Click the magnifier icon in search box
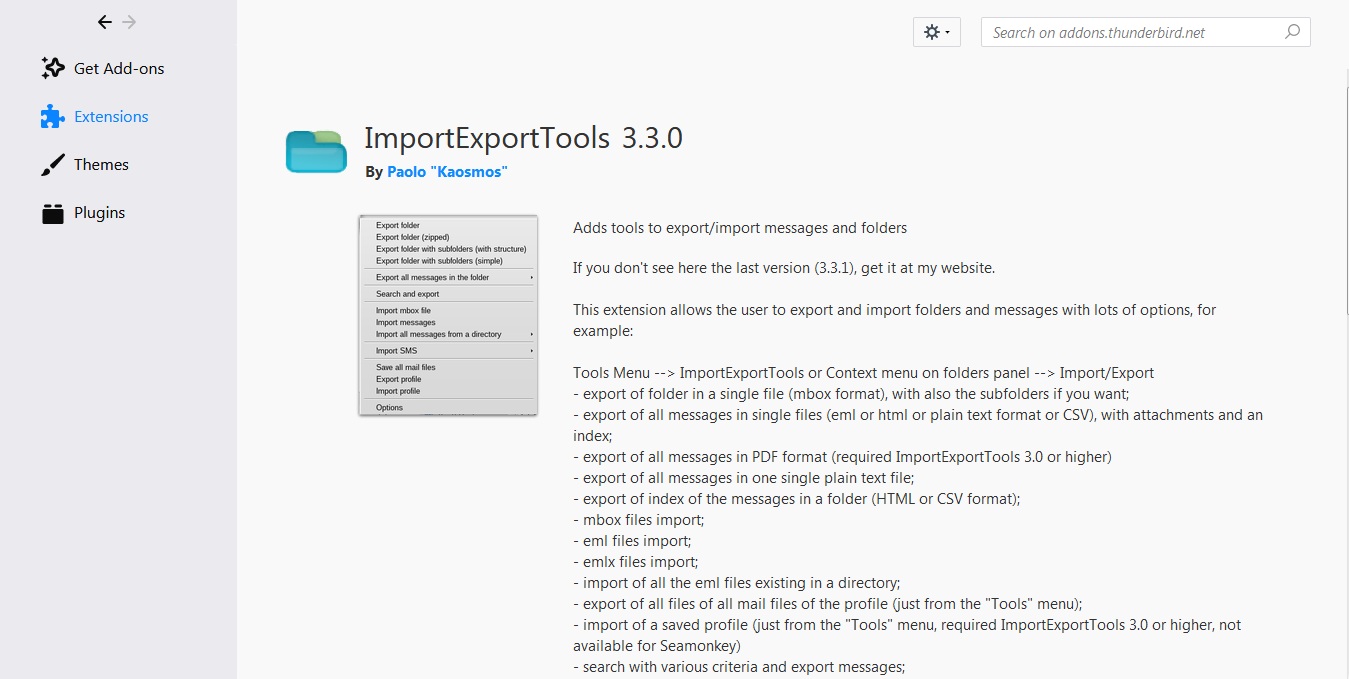This screenshot has height=679, width=1349. [1292, 32]
